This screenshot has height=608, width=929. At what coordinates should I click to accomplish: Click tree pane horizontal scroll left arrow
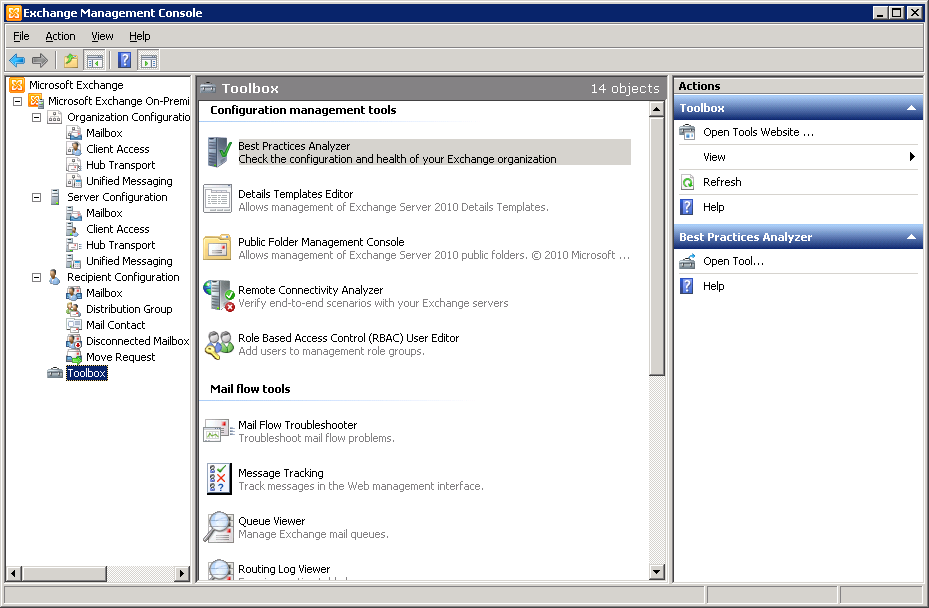(14, 573)
